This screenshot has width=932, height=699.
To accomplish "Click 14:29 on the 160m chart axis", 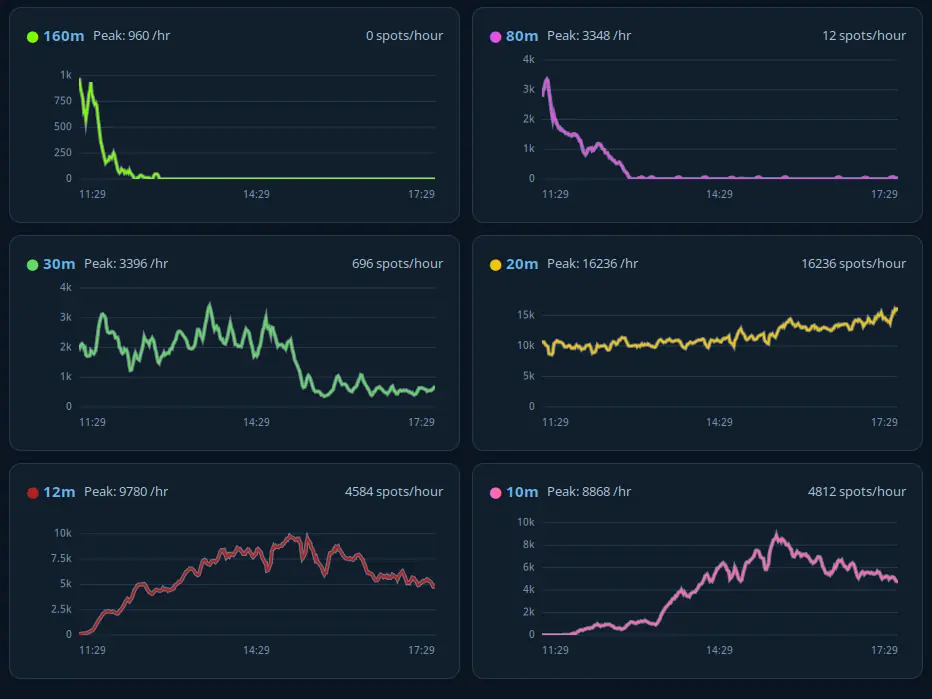I will (256, 194).
